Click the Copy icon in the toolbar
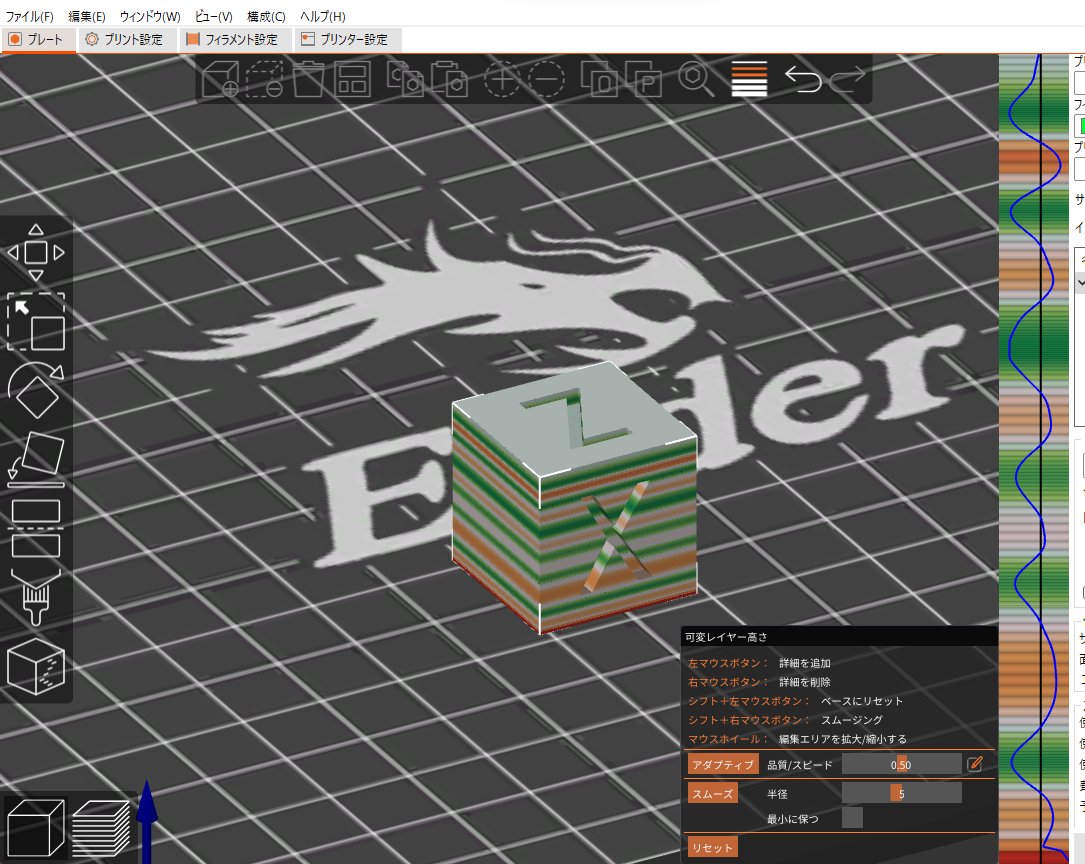Viewport: 1085px width, 864px height. click(404, 79)
